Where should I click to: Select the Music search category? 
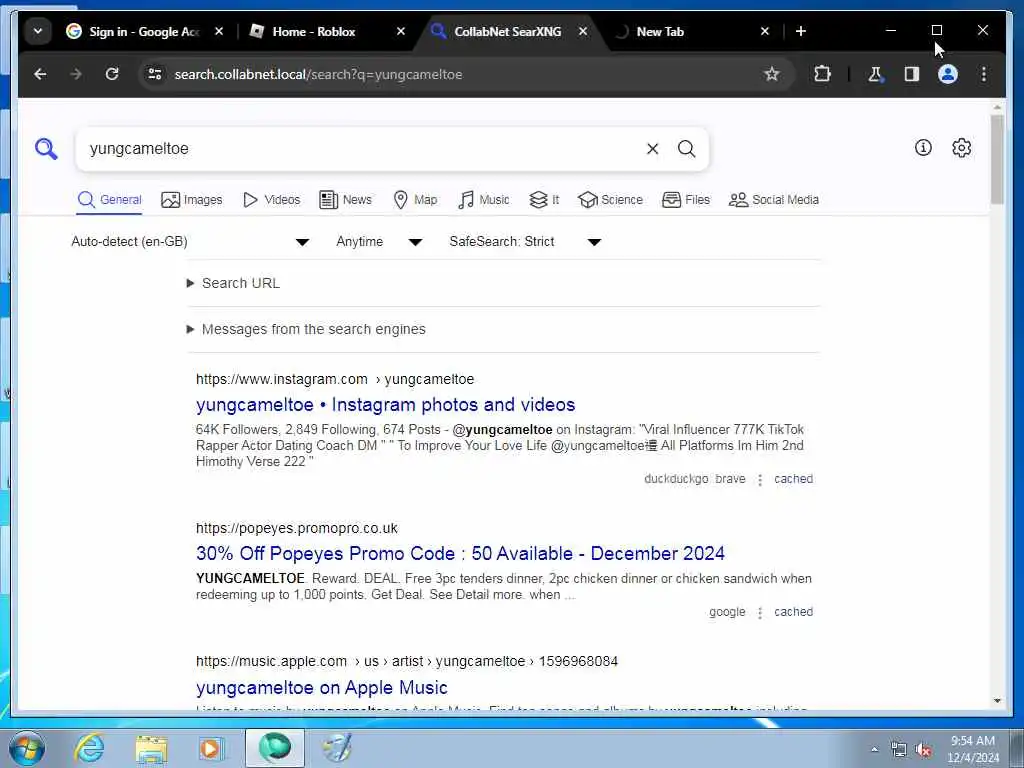[x=484, y=200]
